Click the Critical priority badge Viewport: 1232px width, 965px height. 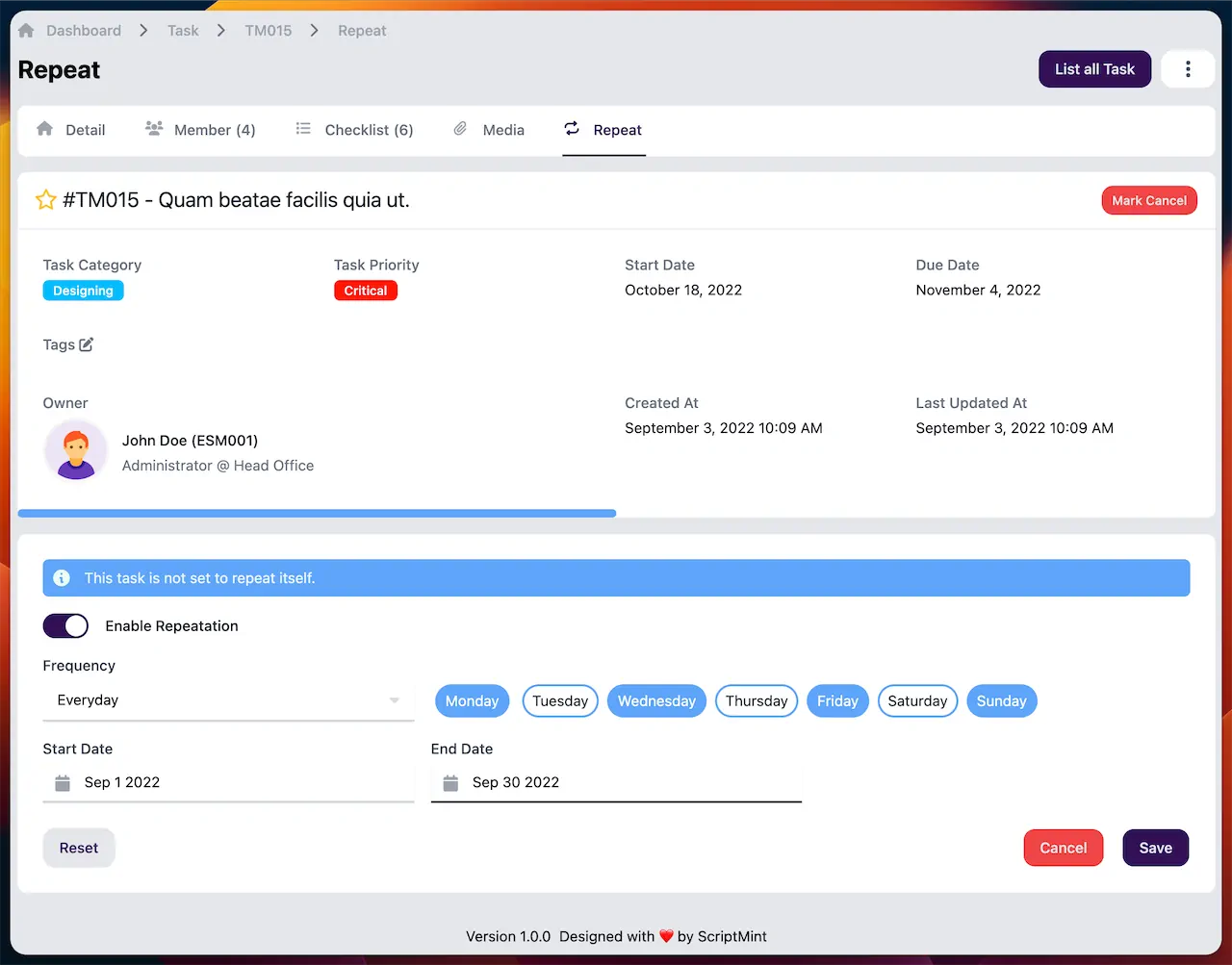click(x=366, y=291)
